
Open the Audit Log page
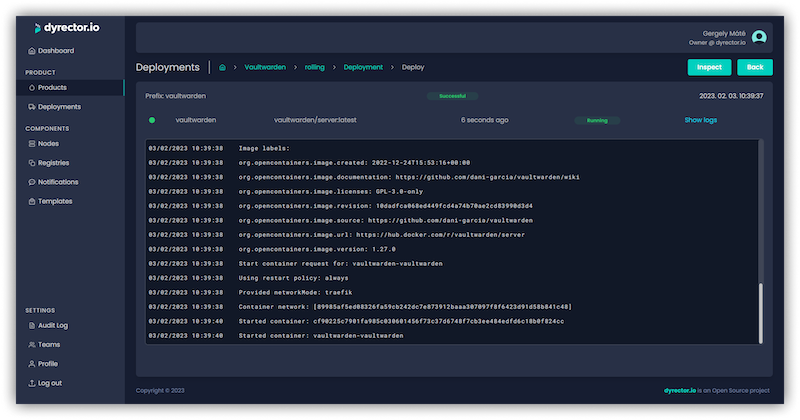[x=52, y=325]
